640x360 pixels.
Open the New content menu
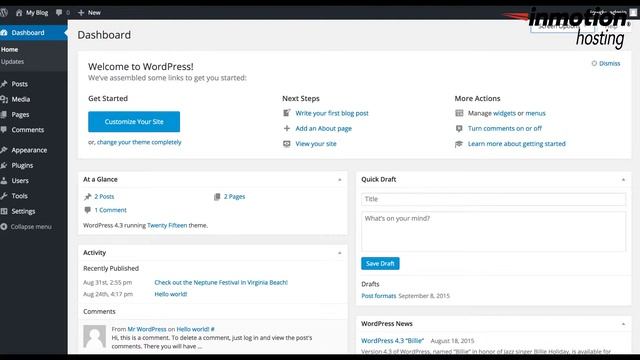coord(89,13)
